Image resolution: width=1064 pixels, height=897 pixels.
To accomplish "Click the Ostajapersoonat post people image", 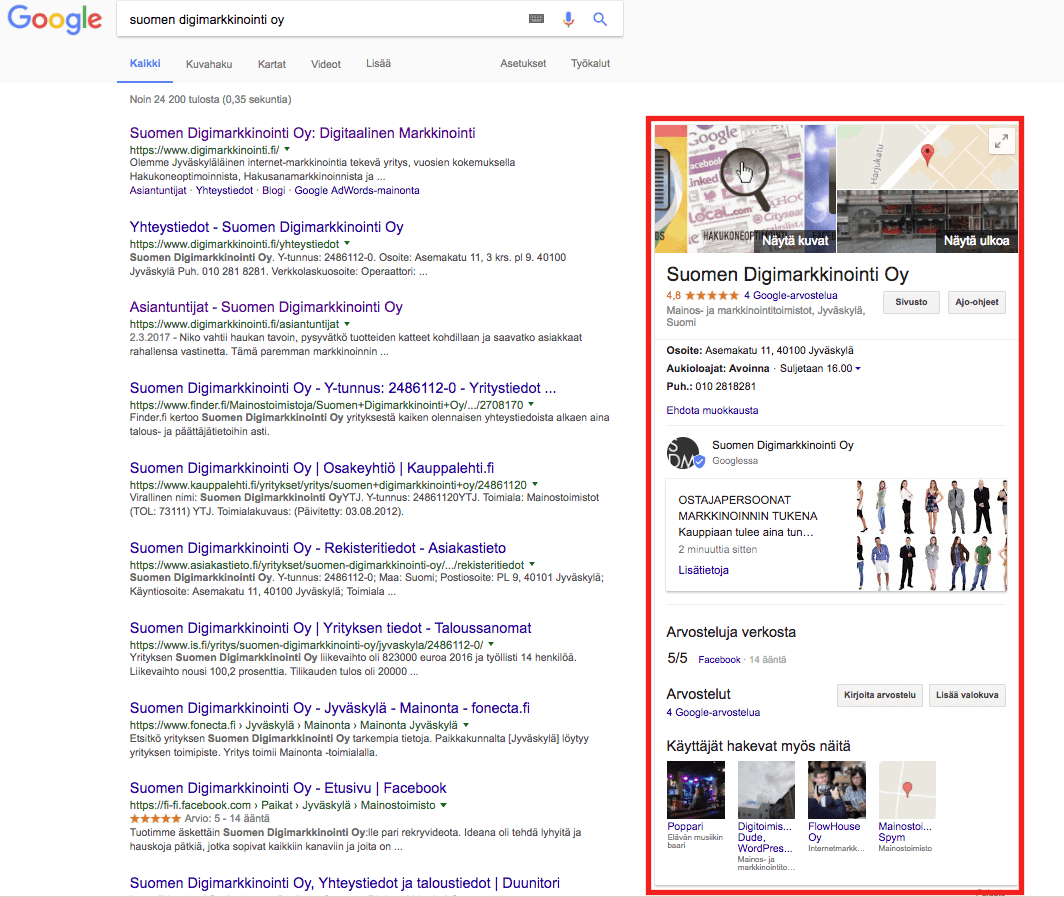I will (932, 535).
